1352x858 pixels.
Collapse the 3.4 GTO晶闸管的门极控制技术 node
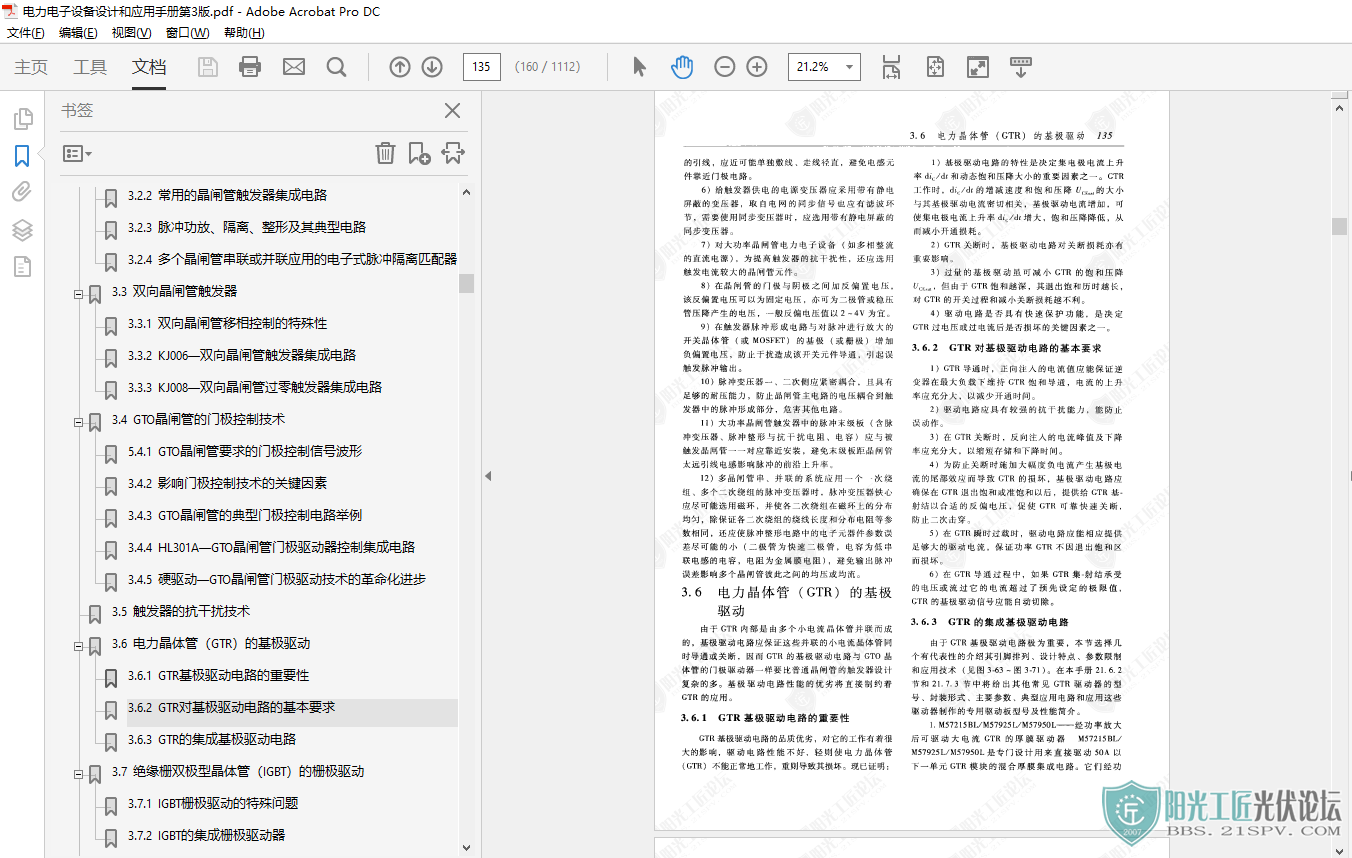(x=79, y=422)
